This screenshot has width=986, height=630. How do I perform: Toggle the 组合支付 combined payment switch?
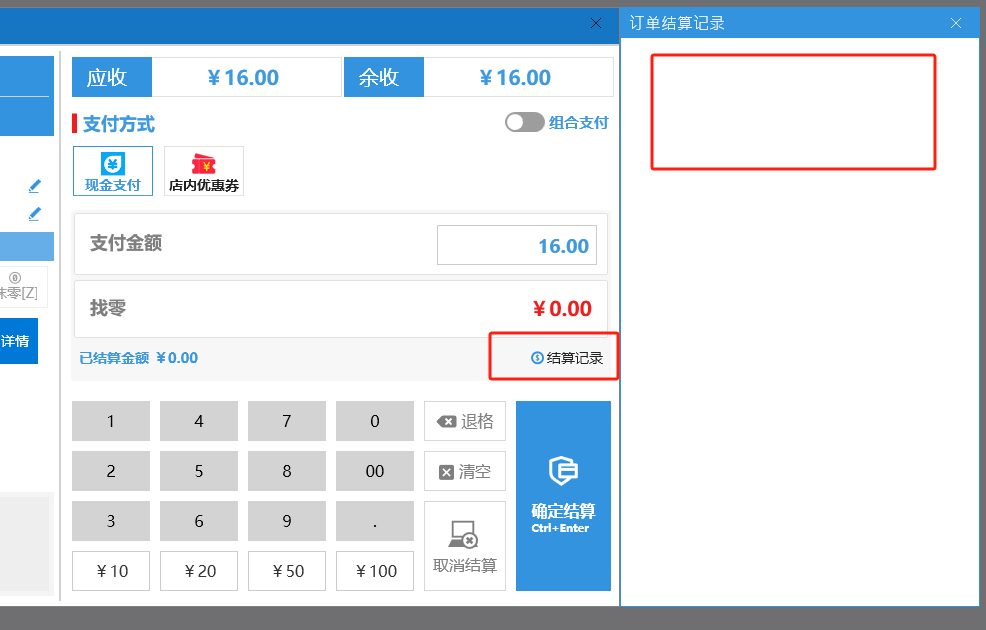click(524, 122)
